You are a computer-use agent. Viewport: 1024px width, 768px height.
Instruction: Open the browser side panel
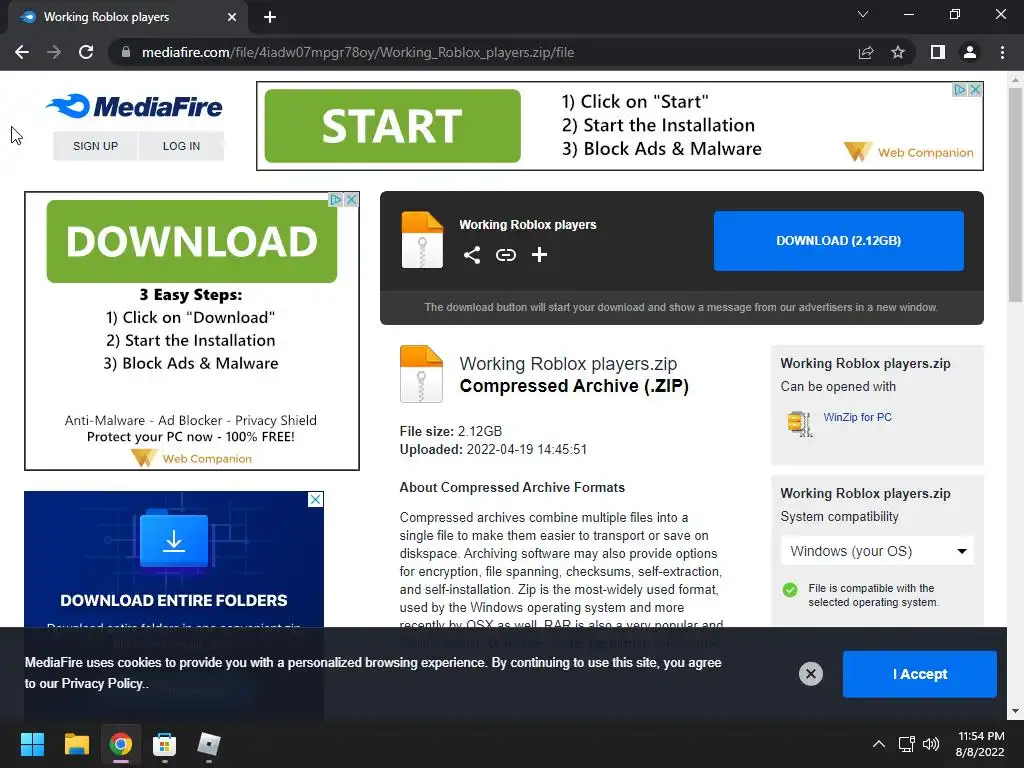[938, 52]
